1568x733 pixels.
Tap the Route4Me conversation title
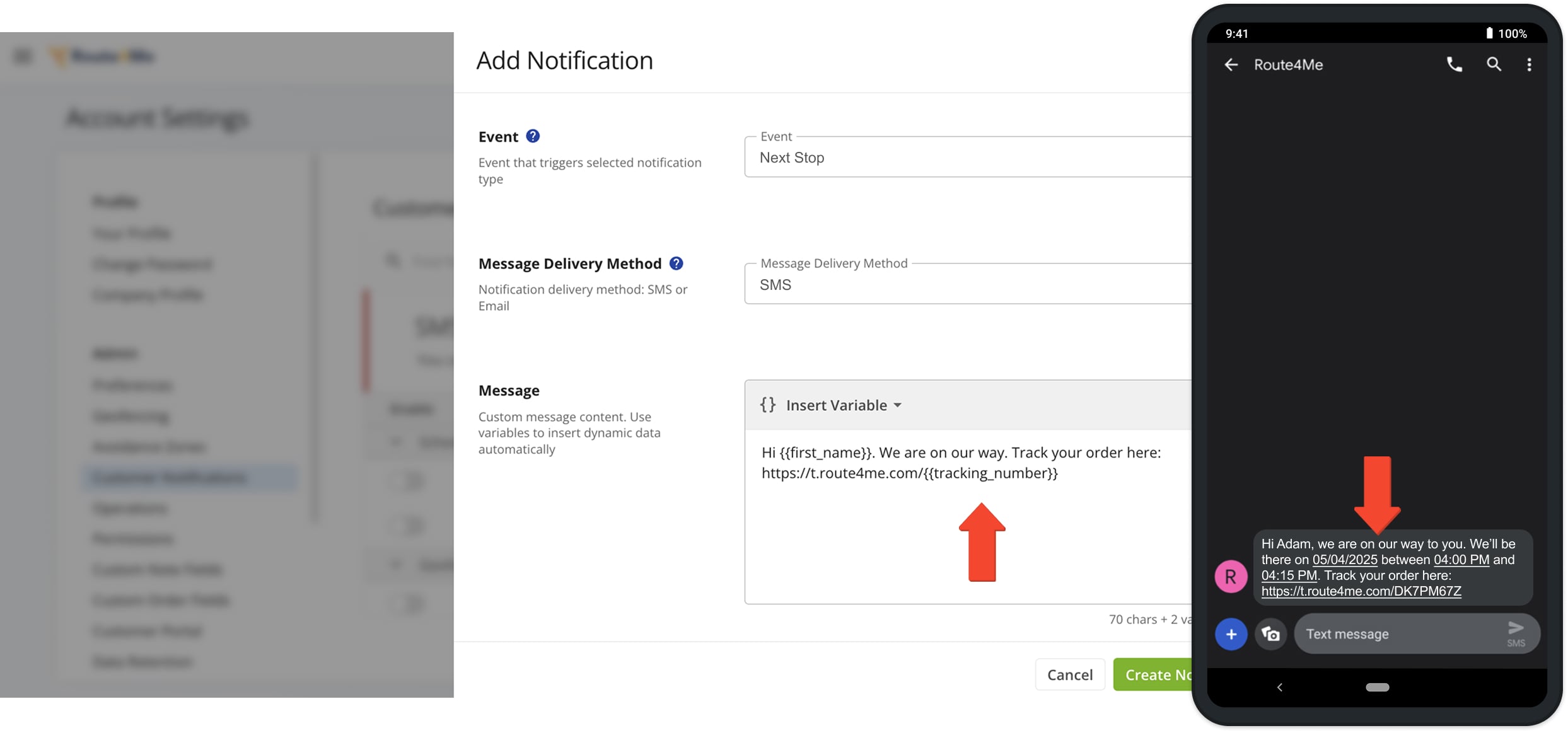point(1288,65)
